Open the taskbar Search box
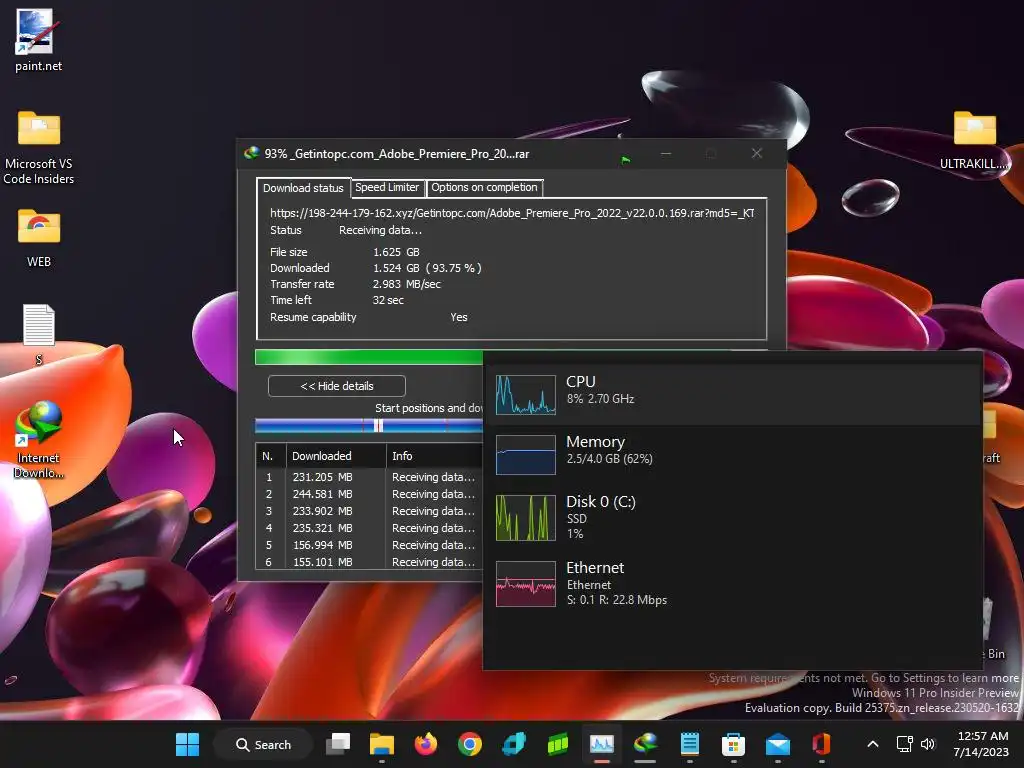1024x768 pixels. point(263,744)
